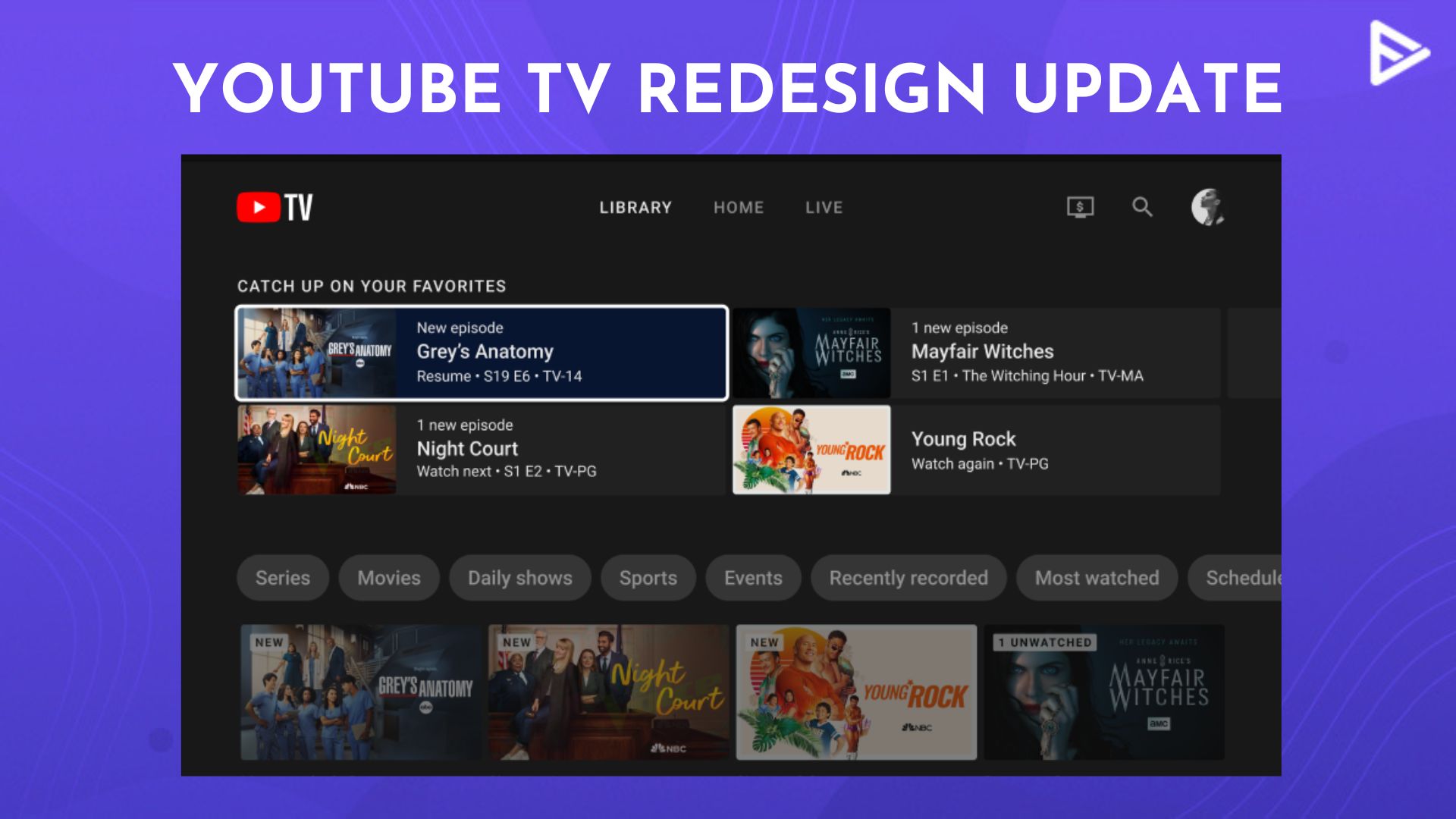The height and width of the screenshot is (819, 1456).
Task: Open Night Court library thumbnail marked NEW
Action: pos(608,692)
